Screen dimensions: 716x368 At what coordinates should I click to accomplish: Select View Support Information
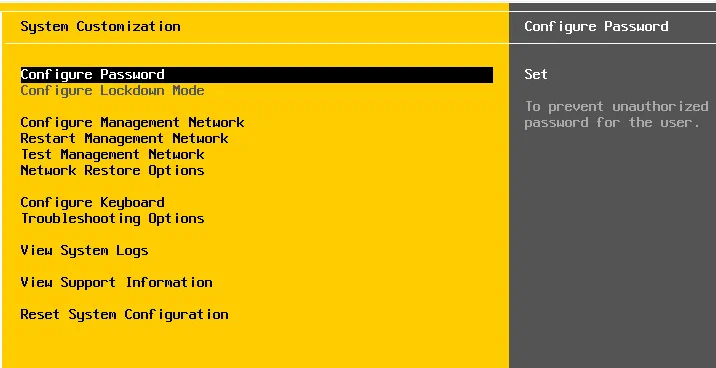(x=116, y=282)
